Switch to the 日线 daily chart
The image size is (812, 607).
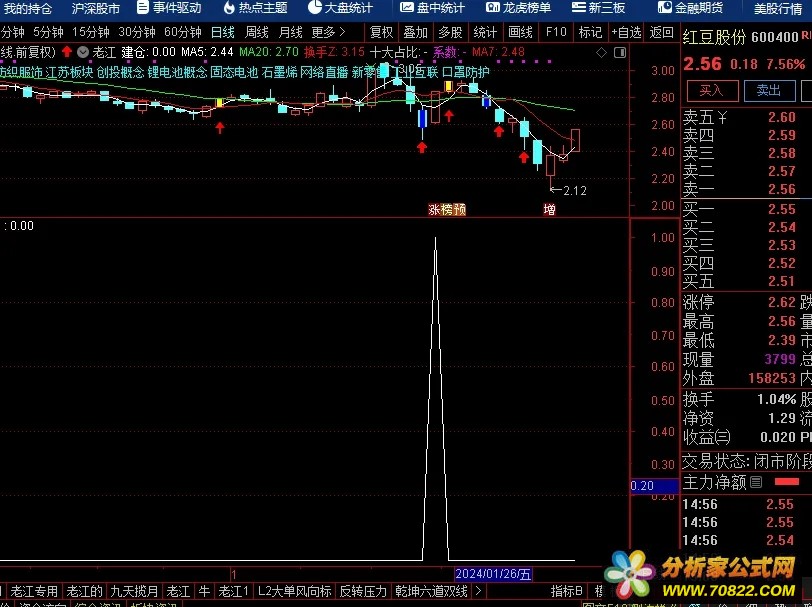[x=223, y=32]
